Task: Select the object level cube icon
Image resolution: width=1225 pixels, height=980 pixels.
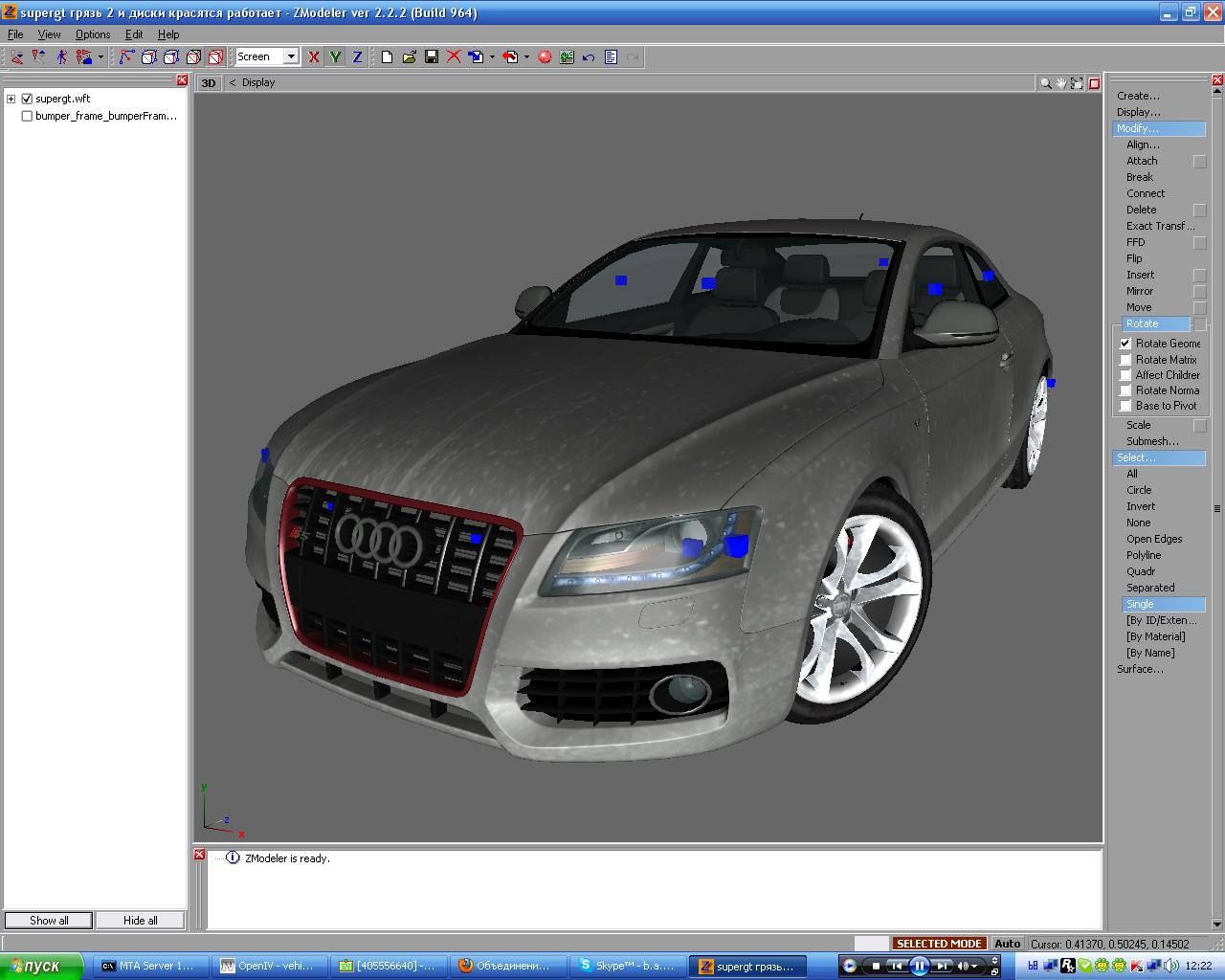Action: pos(193,57)
